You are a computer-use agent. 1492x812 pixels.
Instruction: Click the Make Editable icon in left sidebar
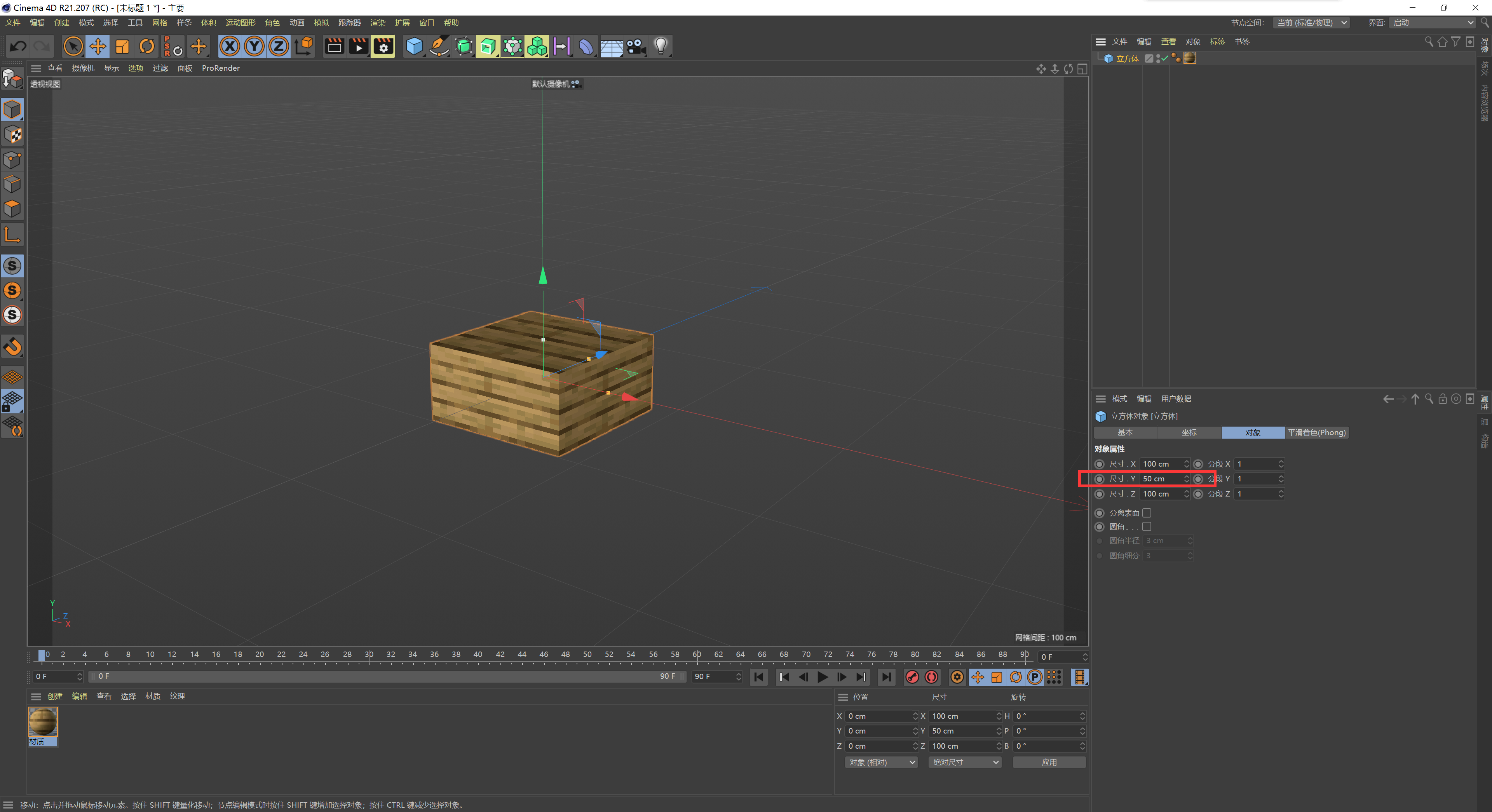pos(12,79)
